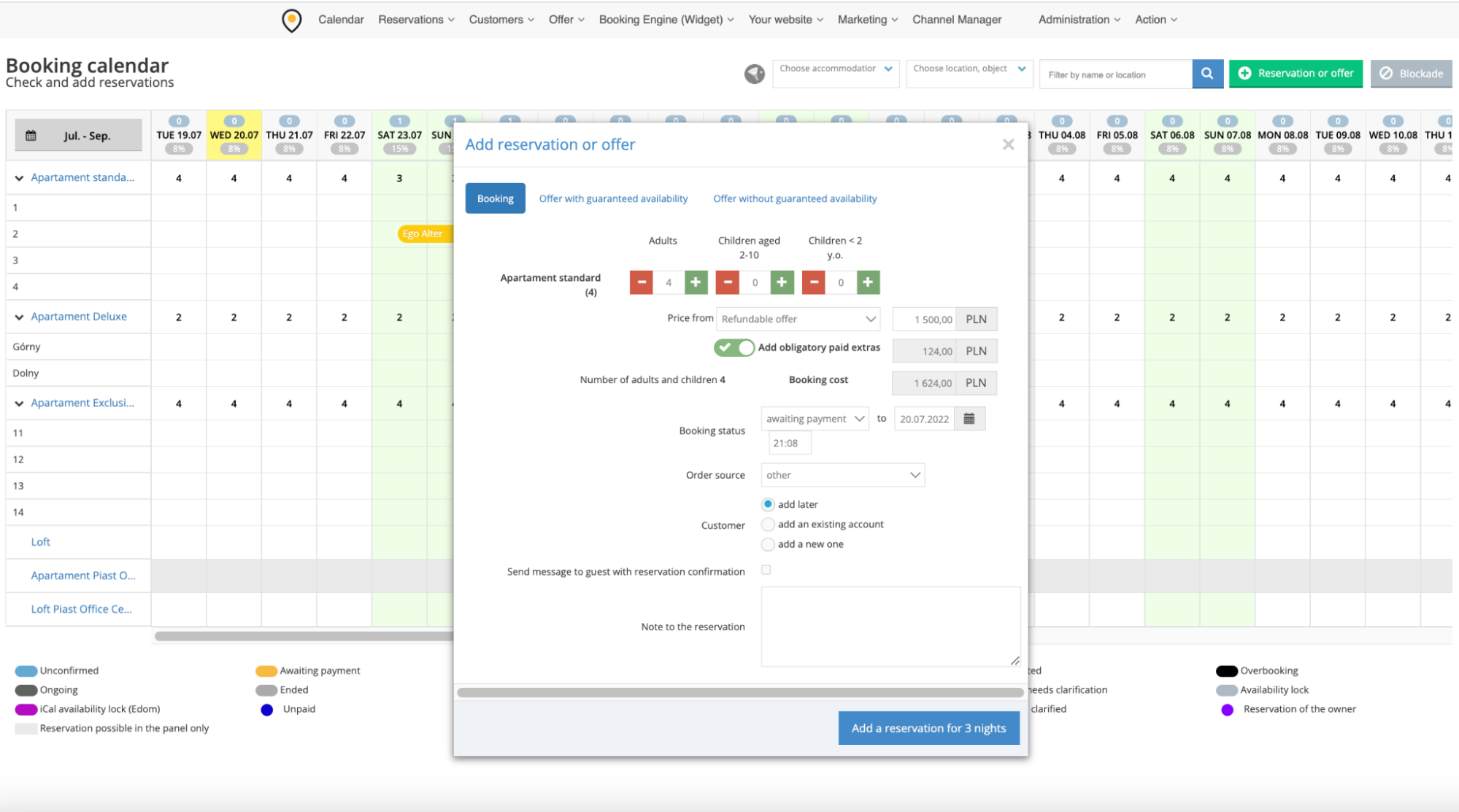Click the Blockade button
The width and height of the screenshot is (1459, 812).
pos(1412,74)
